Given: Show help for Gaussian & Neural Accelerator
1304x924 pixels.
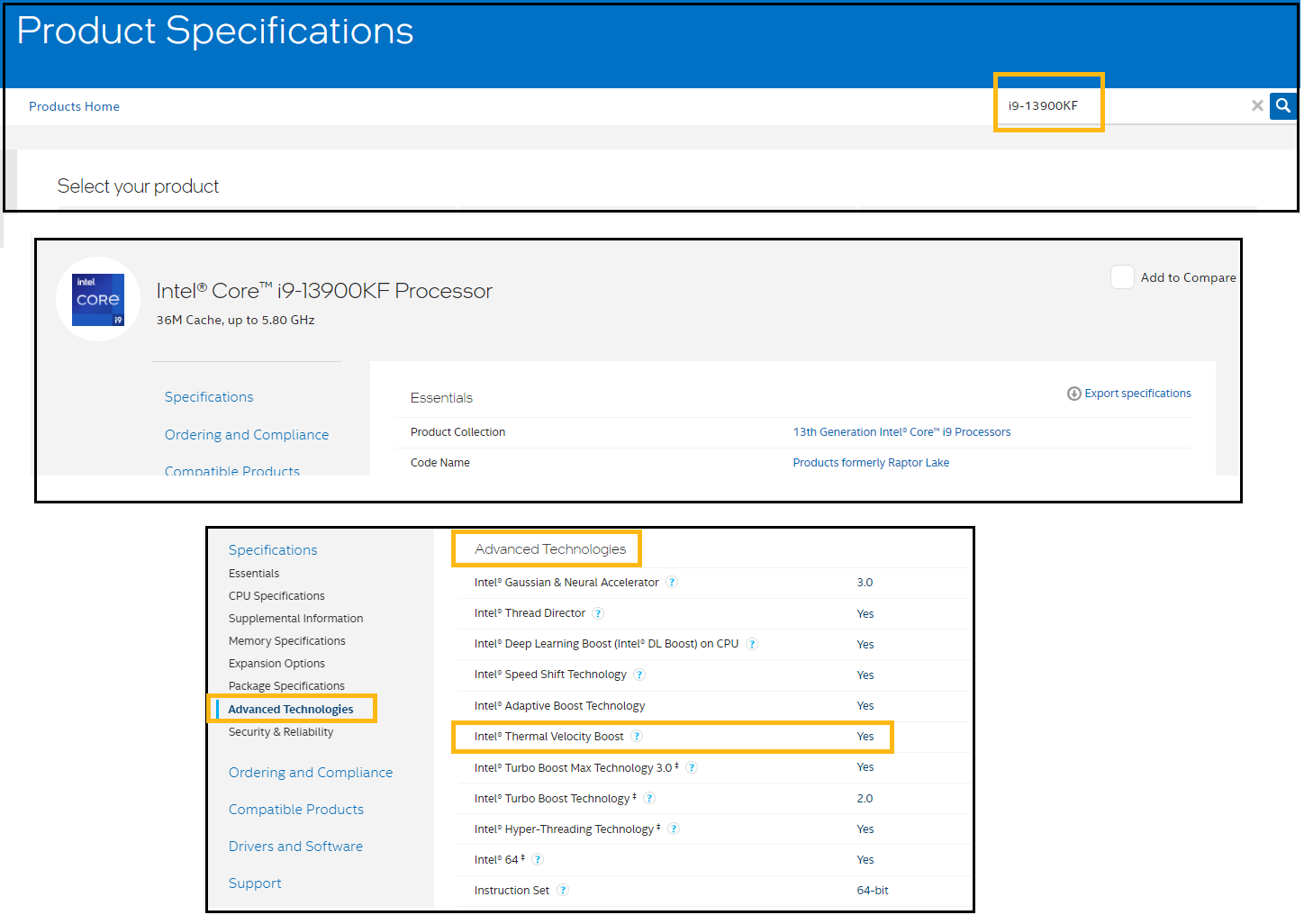Looking at the screenshot, I should pos(672,583).
